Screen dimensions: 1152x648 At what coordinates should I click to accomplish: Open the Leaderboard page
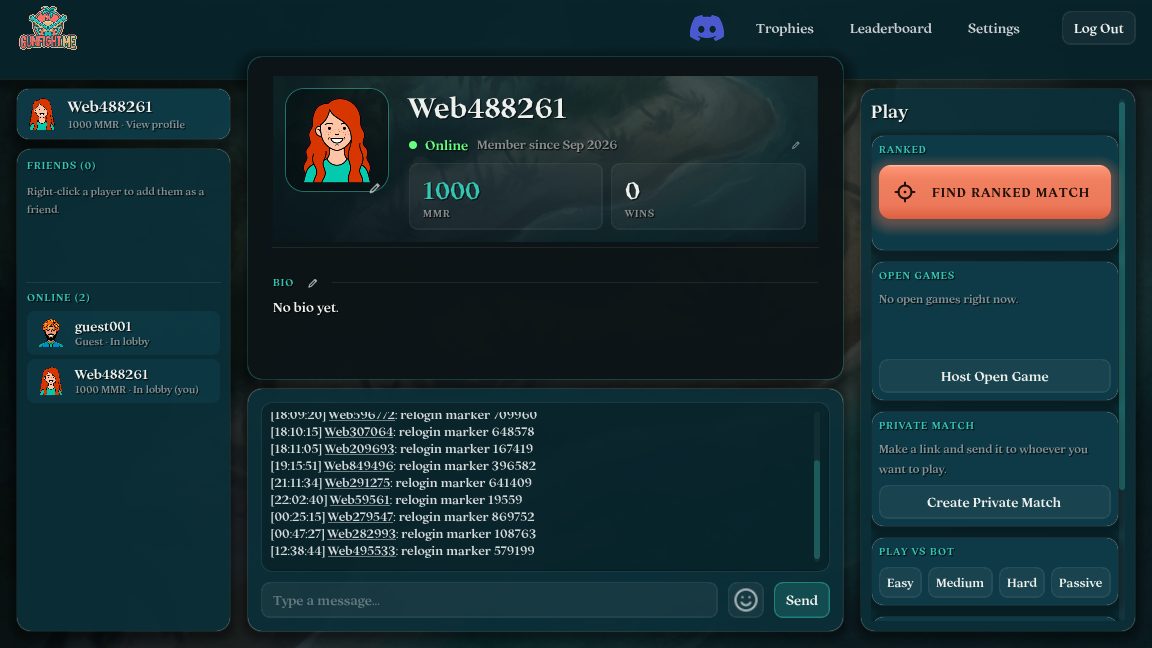[x=890, y=29]
